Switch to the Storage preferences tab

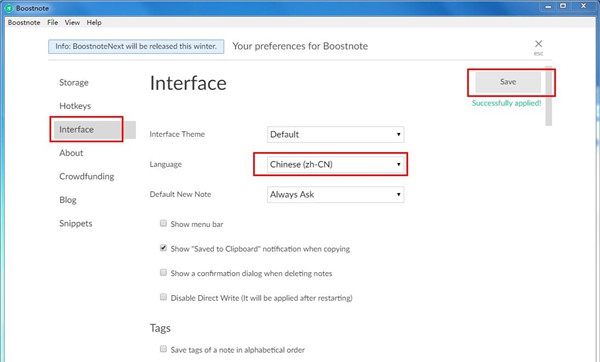pyautogui.click(x=74, y=83)
